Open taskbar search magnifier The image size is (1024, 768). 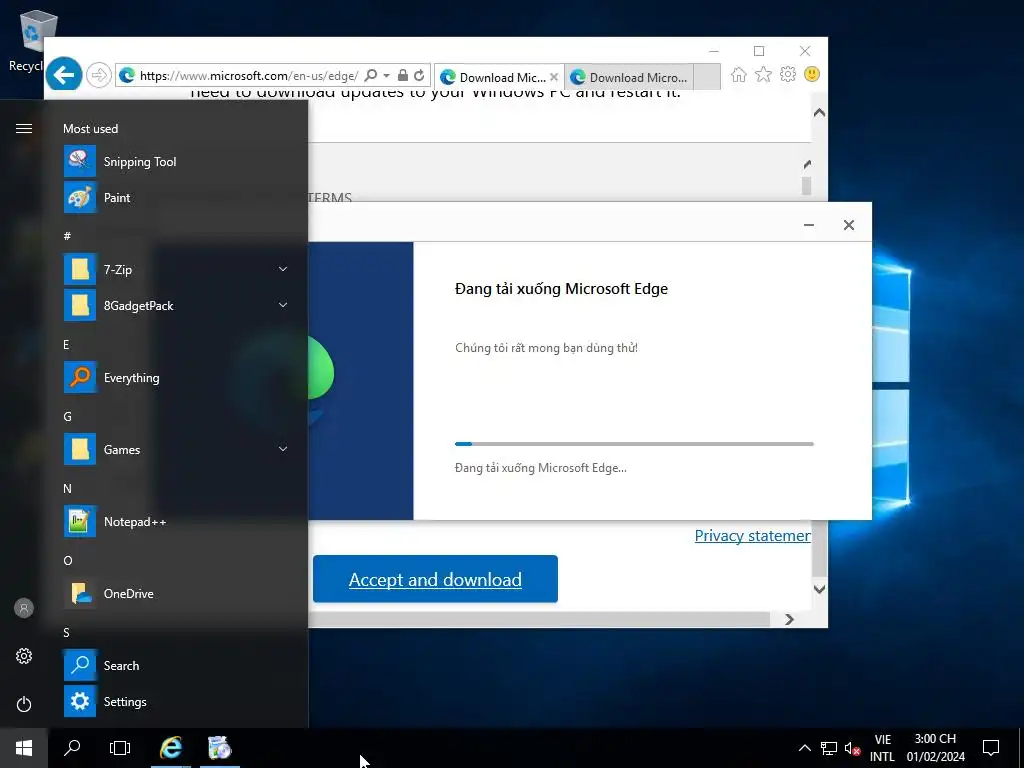tap(72, 748)
